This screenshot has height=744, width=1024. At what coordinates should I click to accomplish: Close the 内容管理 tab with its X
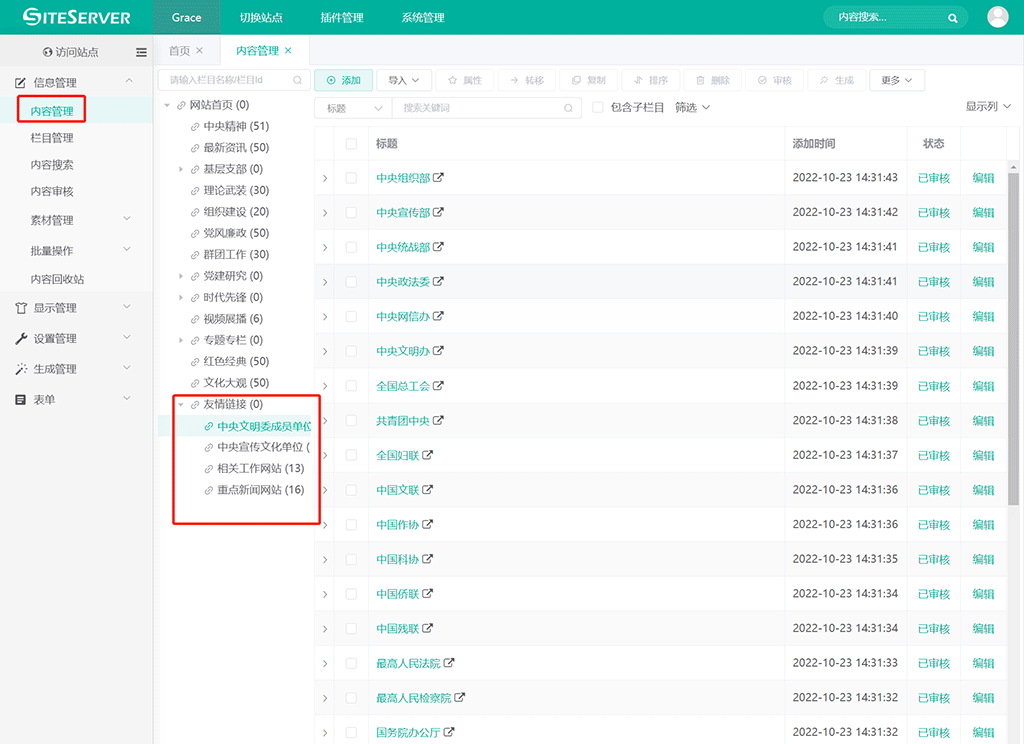pyautogui.click(x=289, y=50)
